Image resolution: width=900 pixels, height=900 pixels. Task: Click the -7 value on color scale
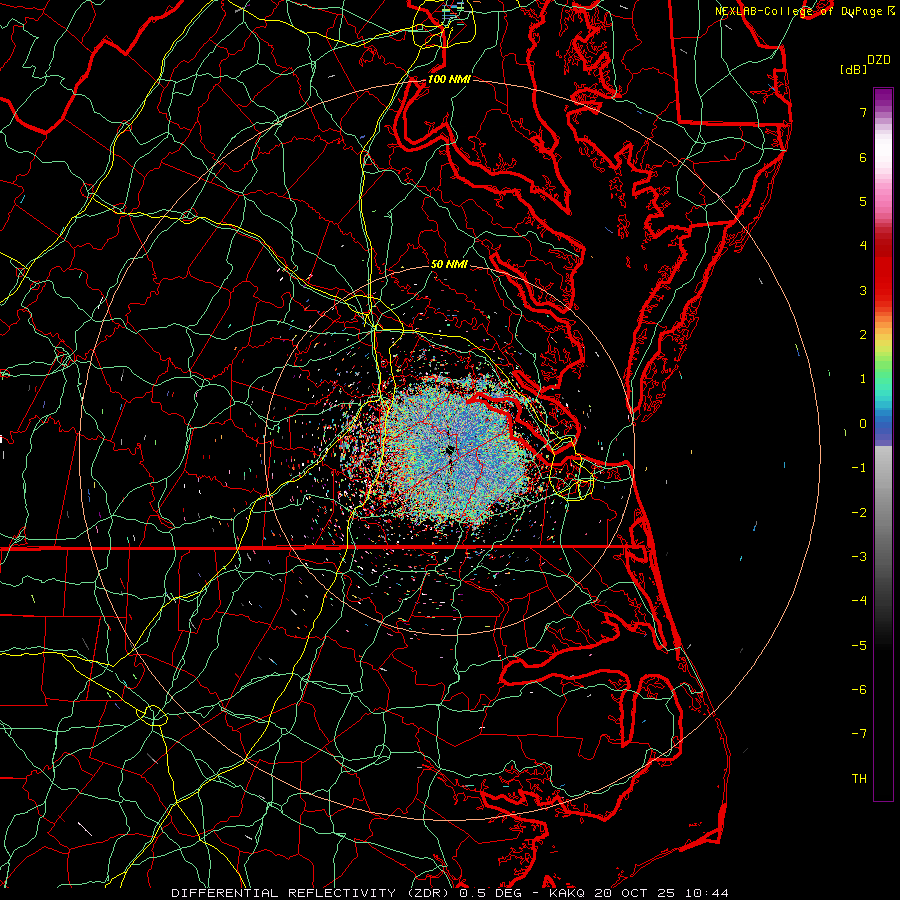coord(859,734)
